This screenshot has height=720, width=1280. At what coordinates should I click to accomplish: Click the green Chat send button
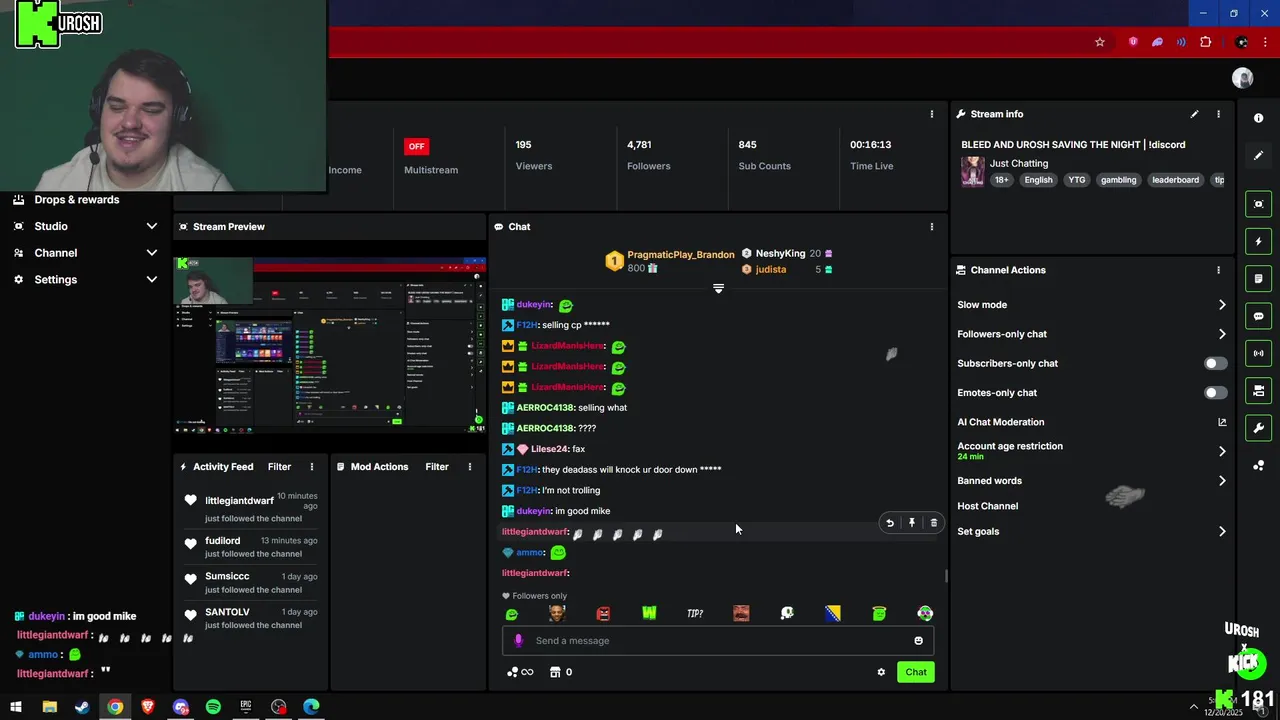[x=916, y=672]
